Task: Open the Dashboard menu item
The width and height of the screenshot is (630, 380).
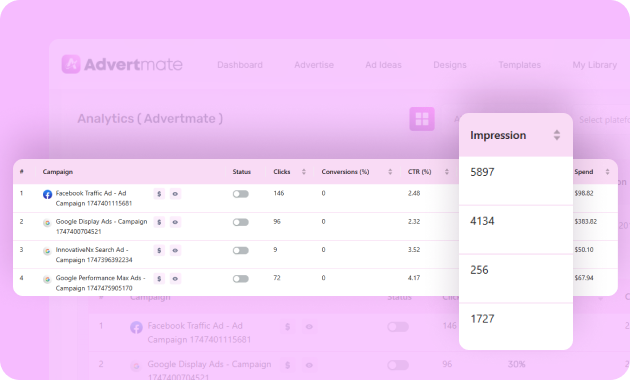Action: pos(240,65)
